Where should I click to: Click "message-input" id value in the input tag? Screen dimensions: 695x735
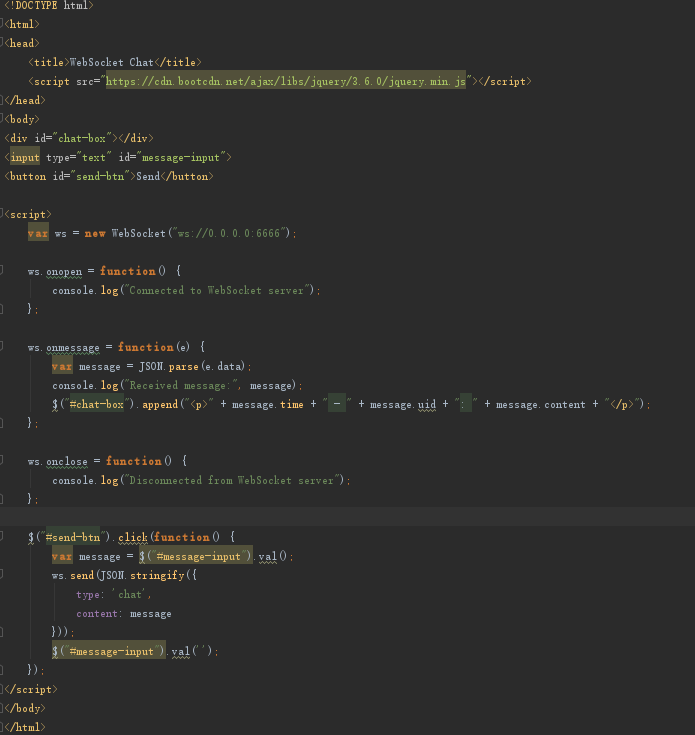pyautogui.click(x=181, y=158)
